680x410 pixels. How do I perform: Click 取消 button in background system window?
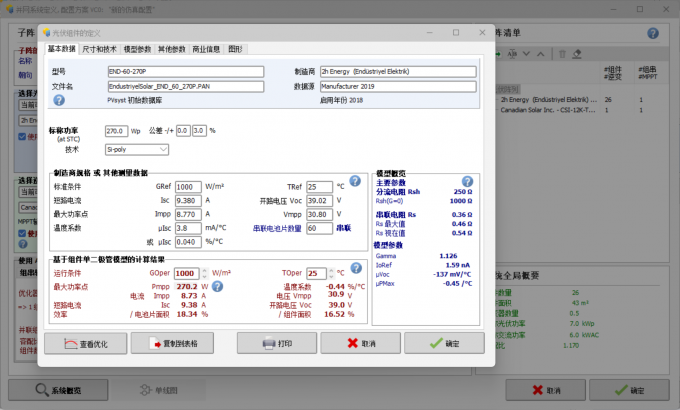pos(546,390)
